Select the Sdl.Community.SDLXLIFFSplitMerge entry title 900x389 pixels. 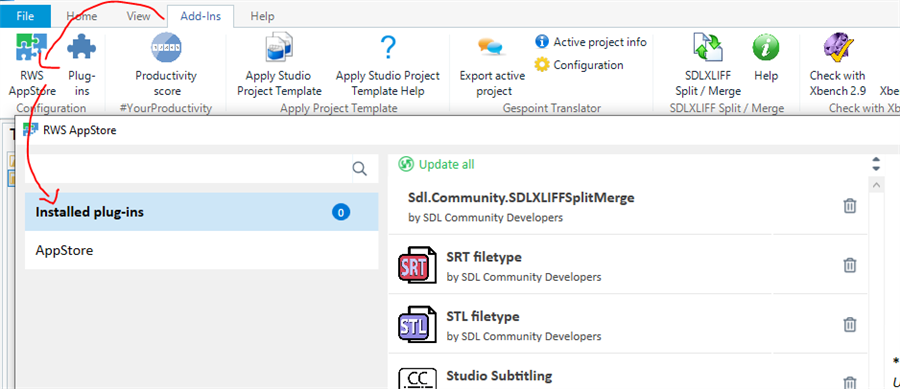click(521, 197)
